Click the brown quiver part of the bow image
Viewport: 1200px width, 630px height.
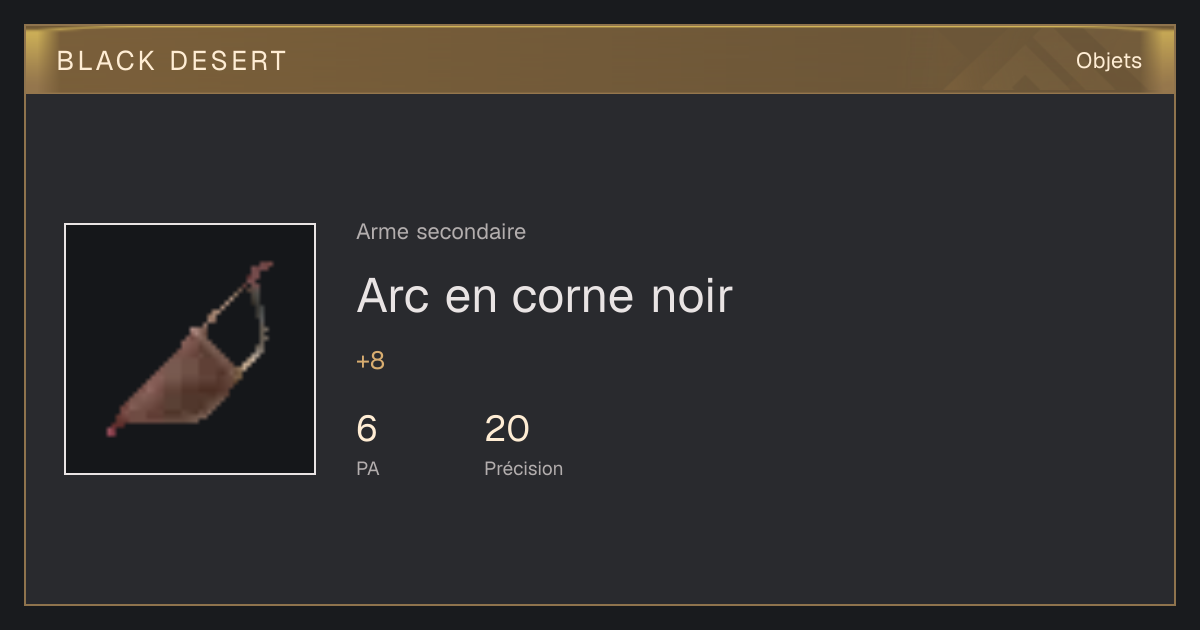click(182, 378)
